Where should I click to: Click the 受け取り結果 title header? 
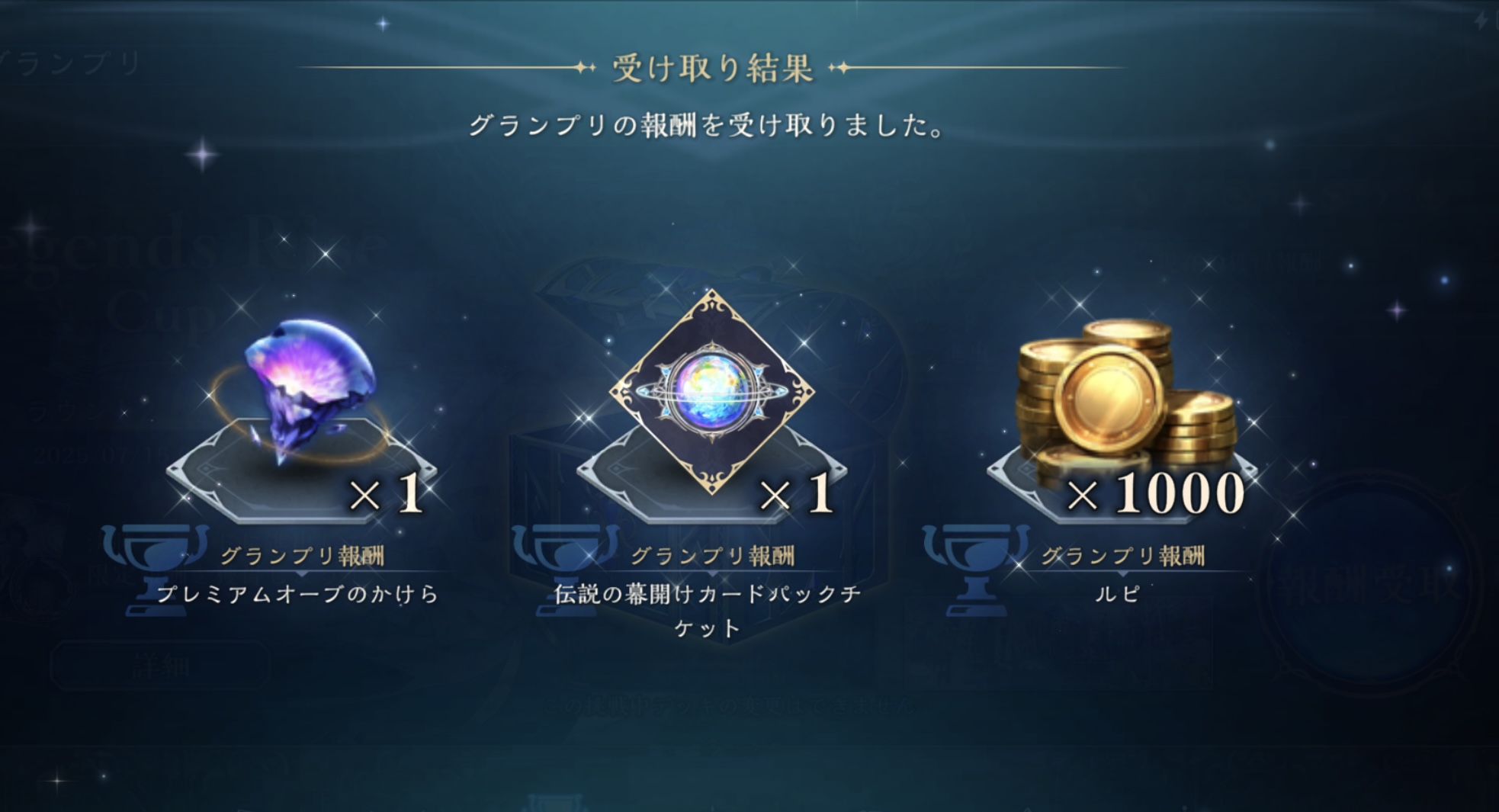tap(713, 69)
